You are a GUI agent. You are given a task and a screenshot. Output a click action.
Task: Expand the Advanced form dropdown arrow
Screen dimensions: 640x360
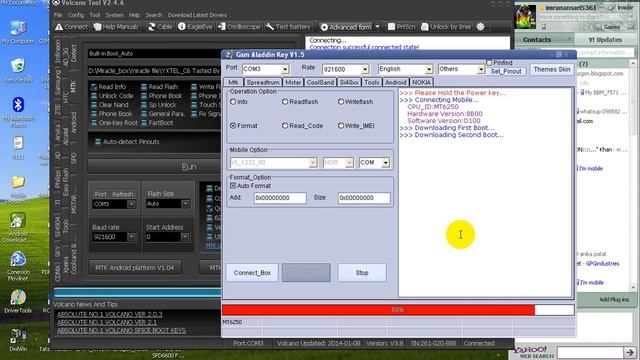[378, 27]
